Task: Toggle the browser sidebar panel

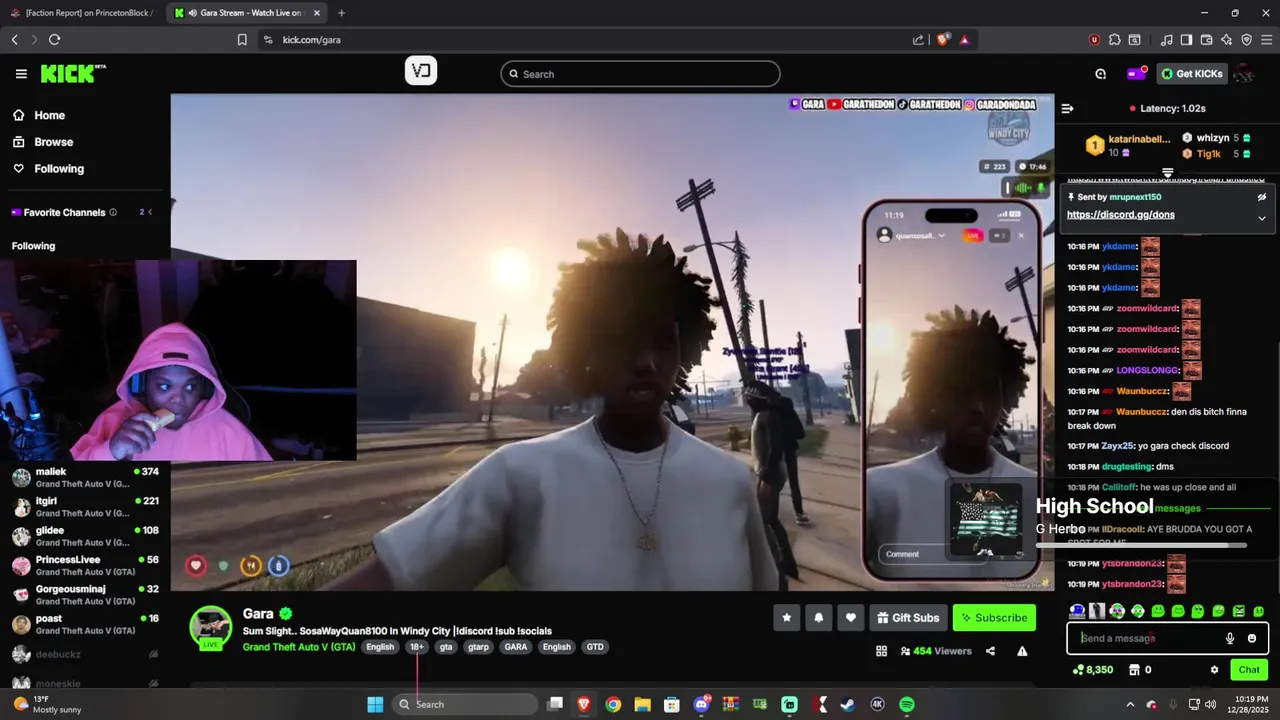Action: point(1186,40)
